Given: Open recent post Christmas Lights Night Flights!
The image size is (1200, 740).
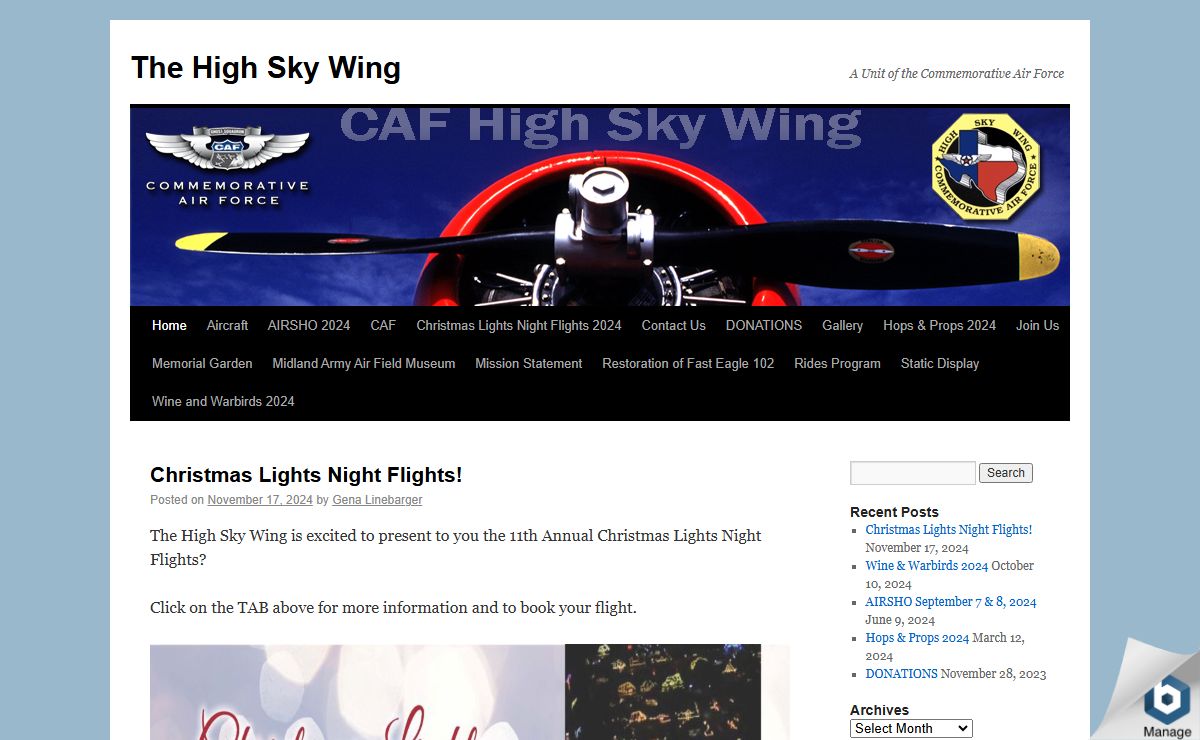Looking at the screenshot, I should coord(949,530).
